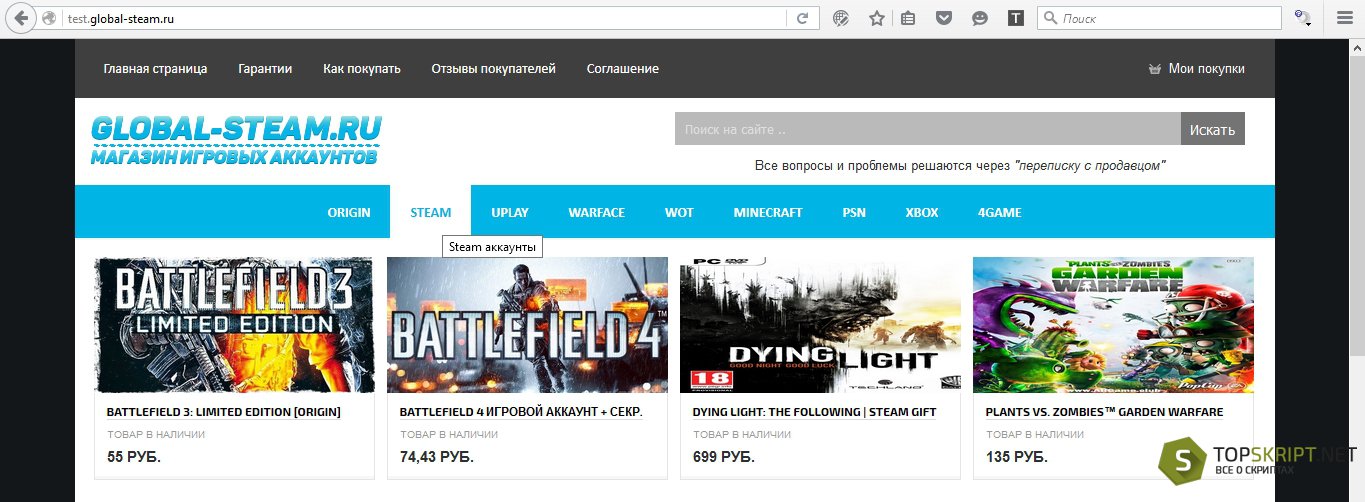
Task: Click the globe edit icon beside reload
Action: click(x=841, y=18)
